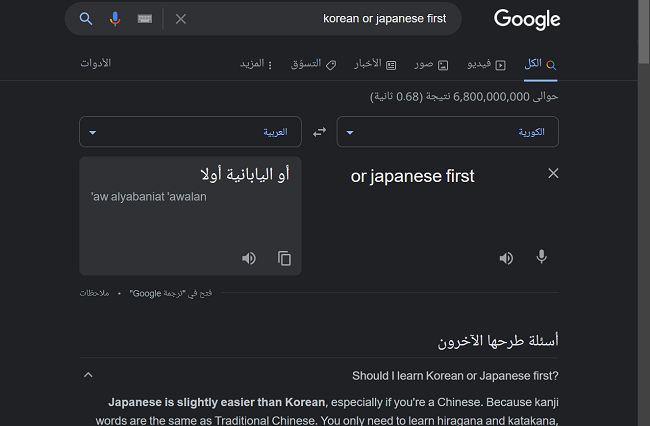Collapse the 'Should I learn Korean' question

coord(88,375)
